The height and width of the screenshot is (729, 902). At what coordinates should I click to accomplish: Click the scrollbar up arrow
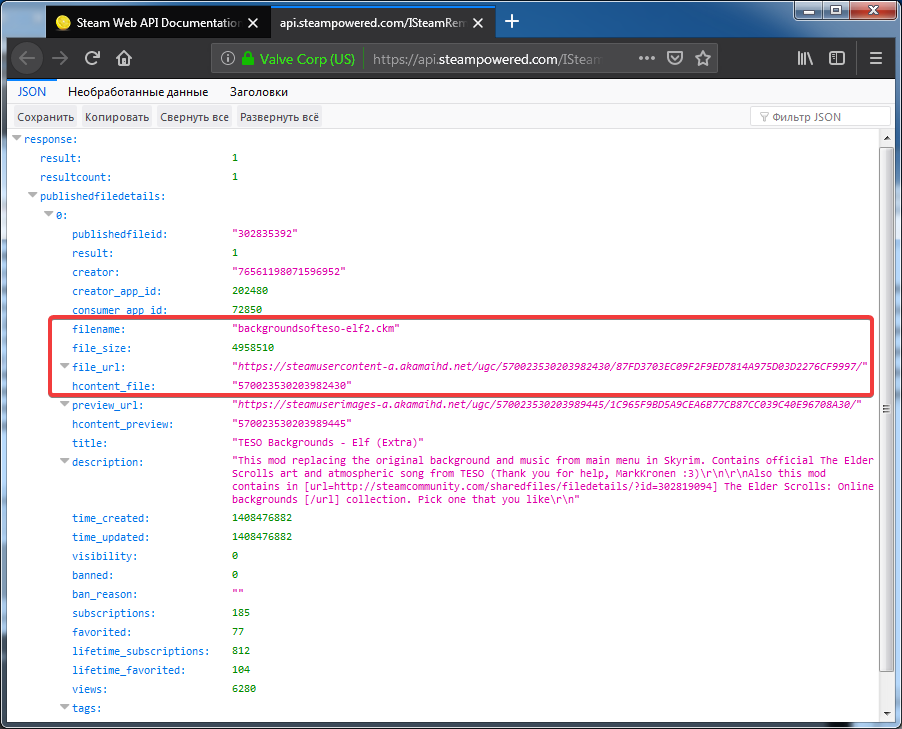pyautogui.click(x=886, y=138)
